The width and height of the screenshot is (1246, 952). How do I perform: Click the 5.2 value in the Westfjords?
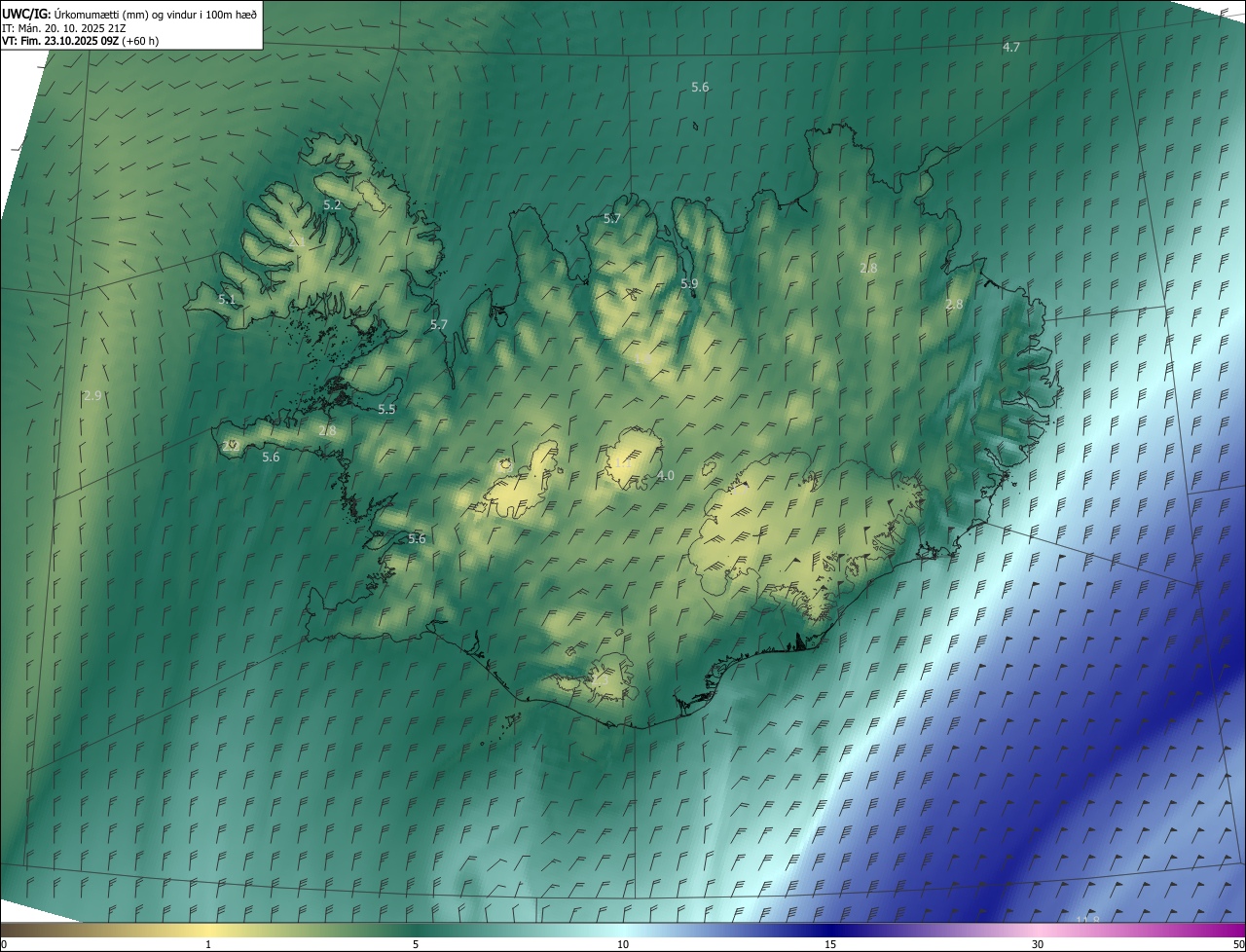332,205
